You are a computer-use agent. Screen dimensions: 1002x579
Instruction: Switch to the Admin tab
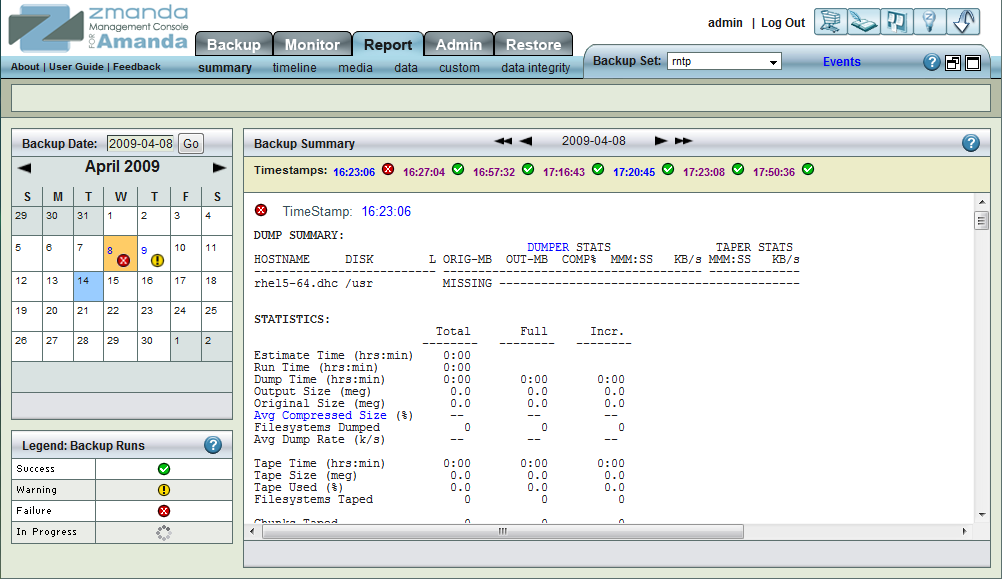point(459,45)
